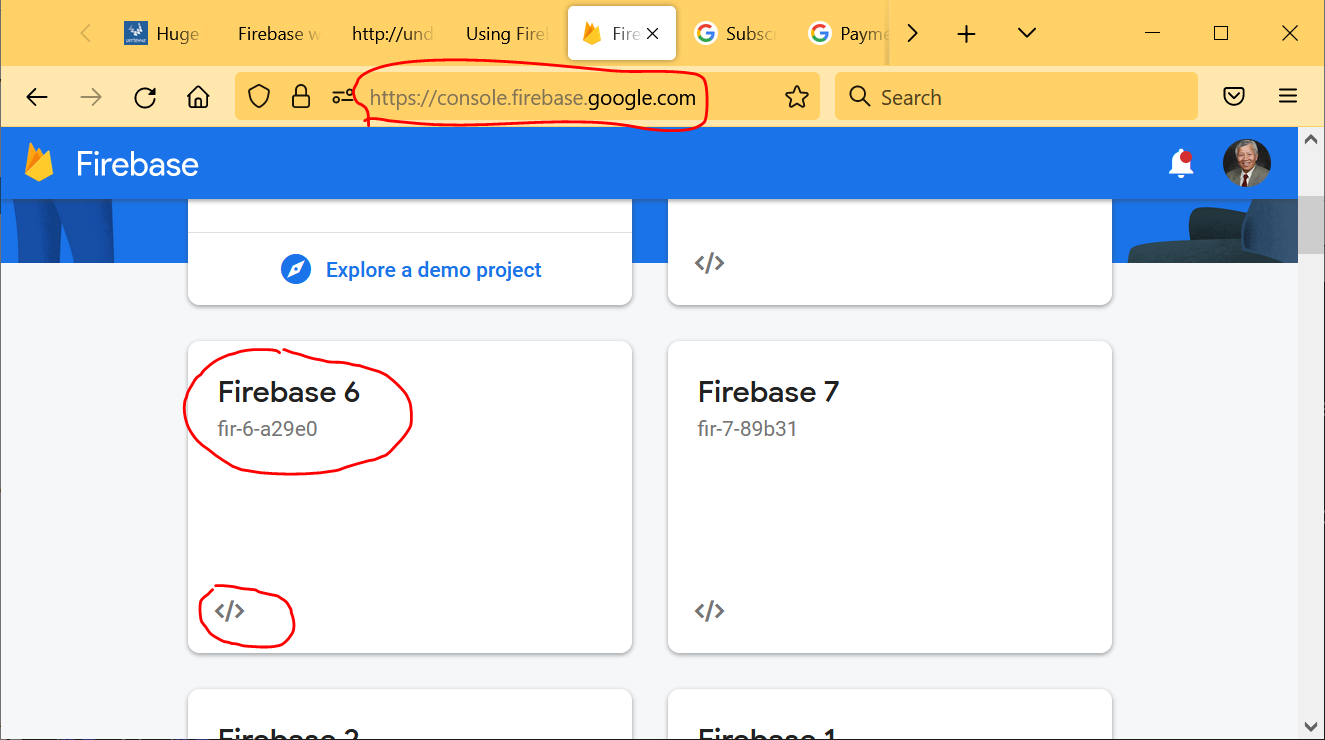Open the Pocket save icon
Viewport: 1325px width, 740px height.
tap(1234, 97)
